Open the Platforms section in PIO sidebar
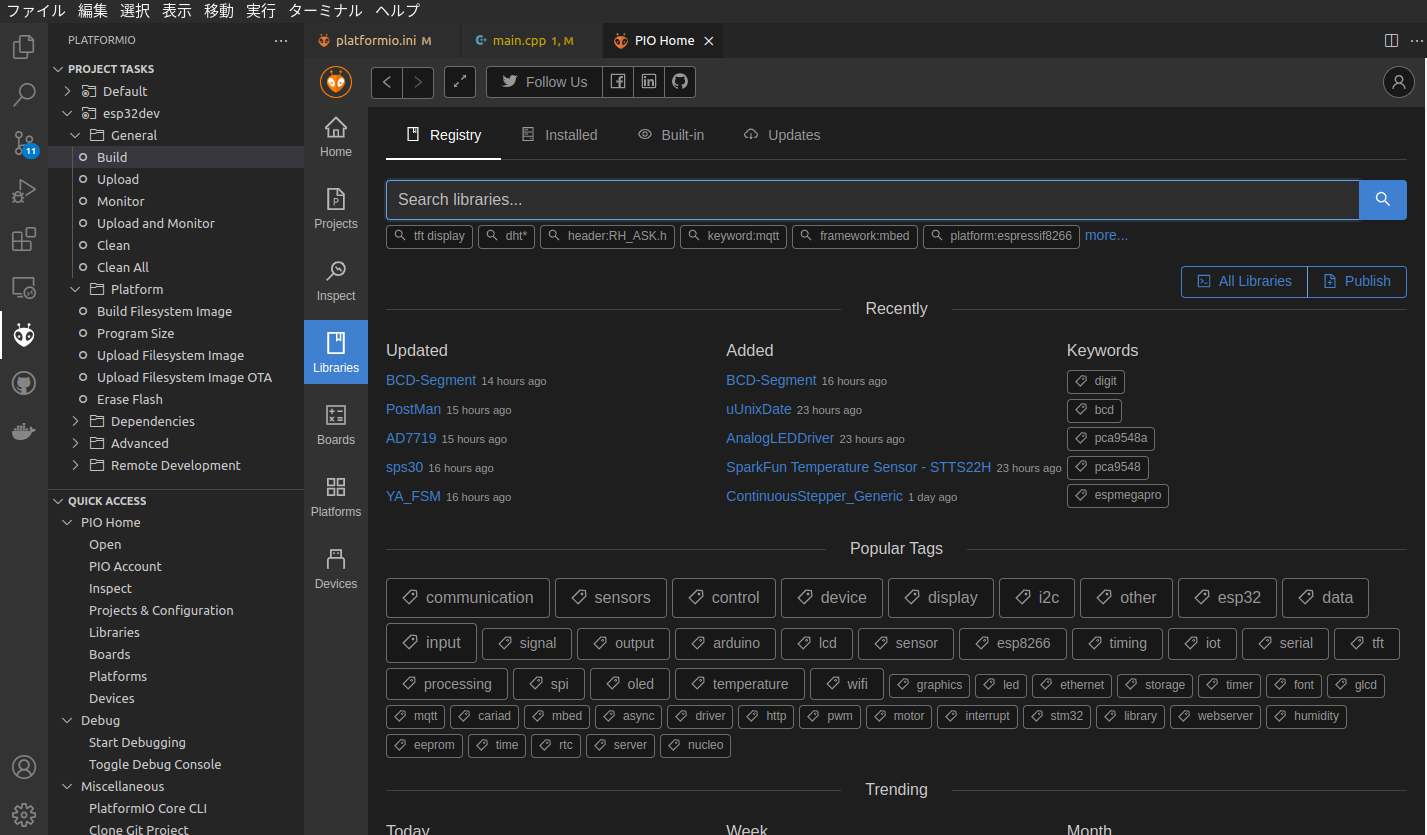The width and height of the screenshot is (1427, 835). 336,498
